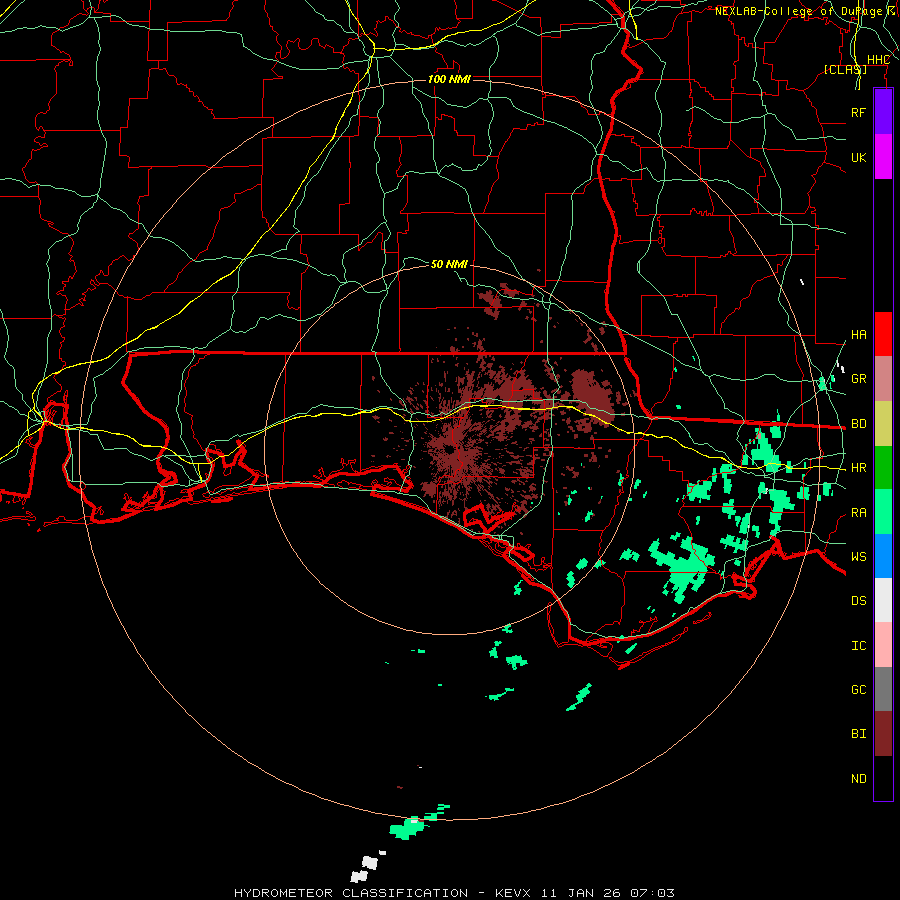Click the red HA legend color swatch
The image size is (900, 900).
[x=883, y=334]
